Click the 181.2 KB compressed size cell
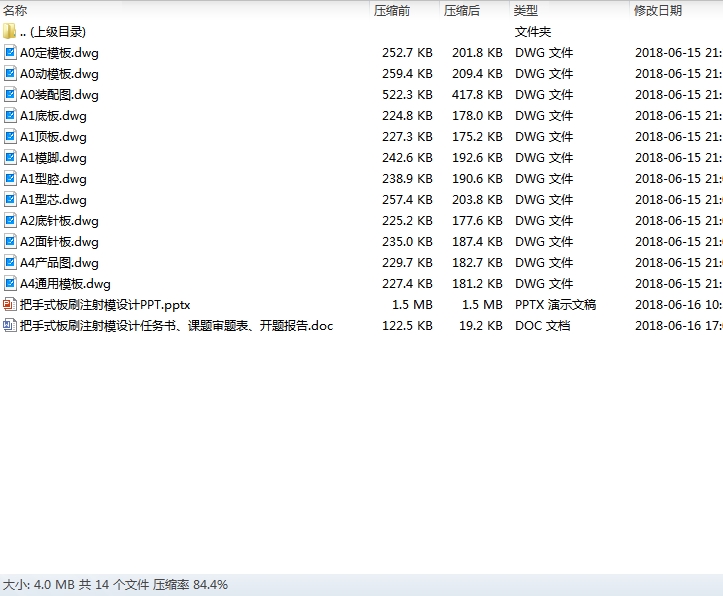The width and height of the screenshot is (723, 596). tap(477, 283)
